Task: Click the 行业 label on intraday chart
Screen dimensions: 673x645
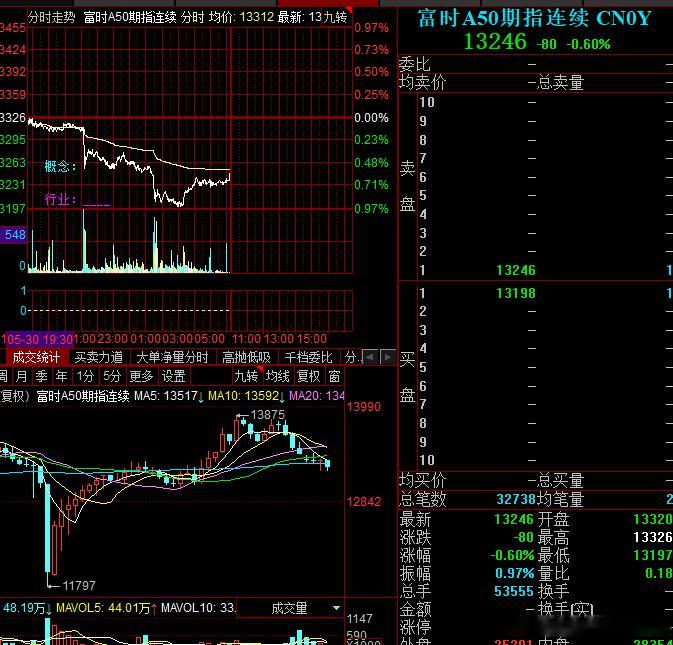Action: [x=61, y=200]
